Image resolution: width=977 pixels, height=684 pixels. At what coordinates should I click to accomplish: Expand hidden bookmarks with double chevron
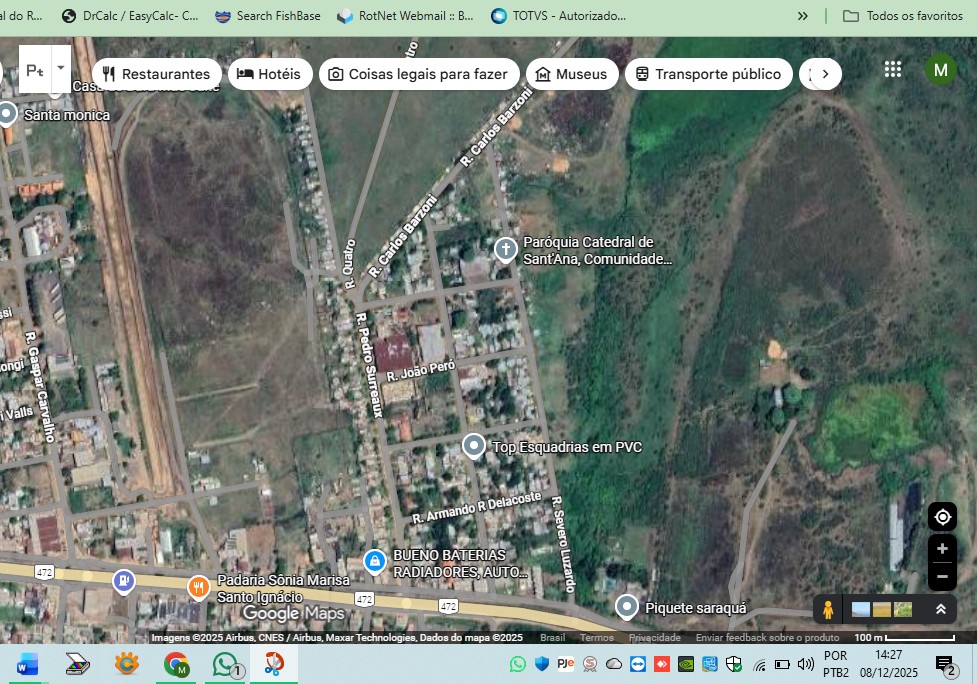(x=802, y=16)
